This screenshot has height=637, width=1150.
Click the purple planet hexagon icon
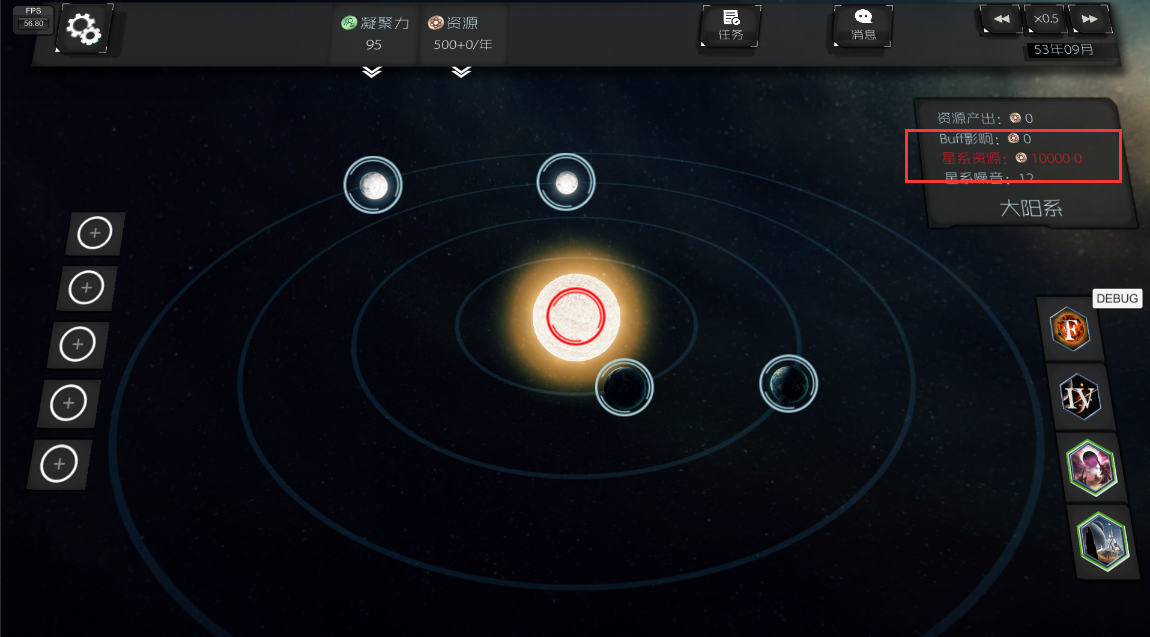tap(1090, 469)
